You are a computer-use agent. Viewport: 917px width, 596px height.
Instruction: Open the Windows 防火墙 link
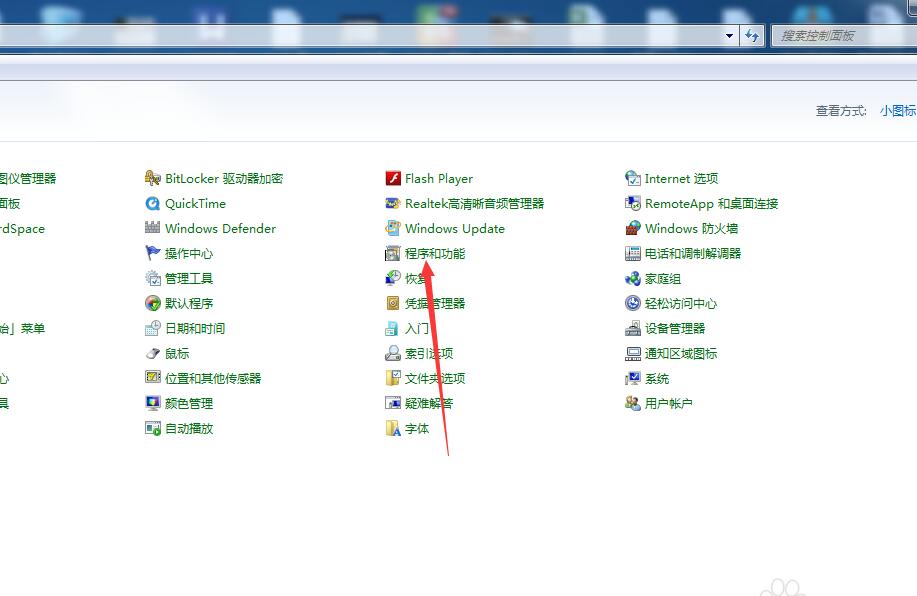pos(691,229)
